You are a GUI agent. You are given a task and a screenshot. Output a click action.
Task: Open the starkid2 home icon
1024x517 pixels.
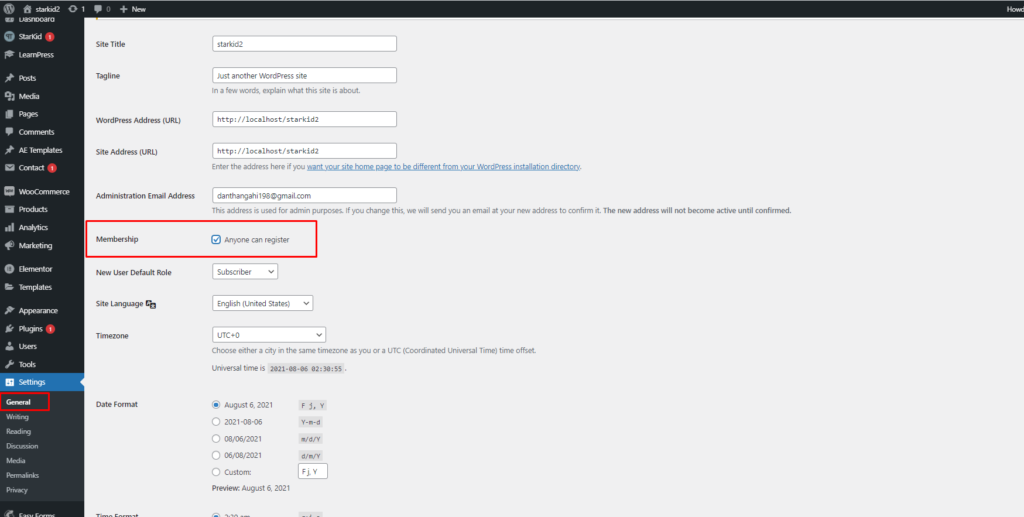(x=27, y=9)
